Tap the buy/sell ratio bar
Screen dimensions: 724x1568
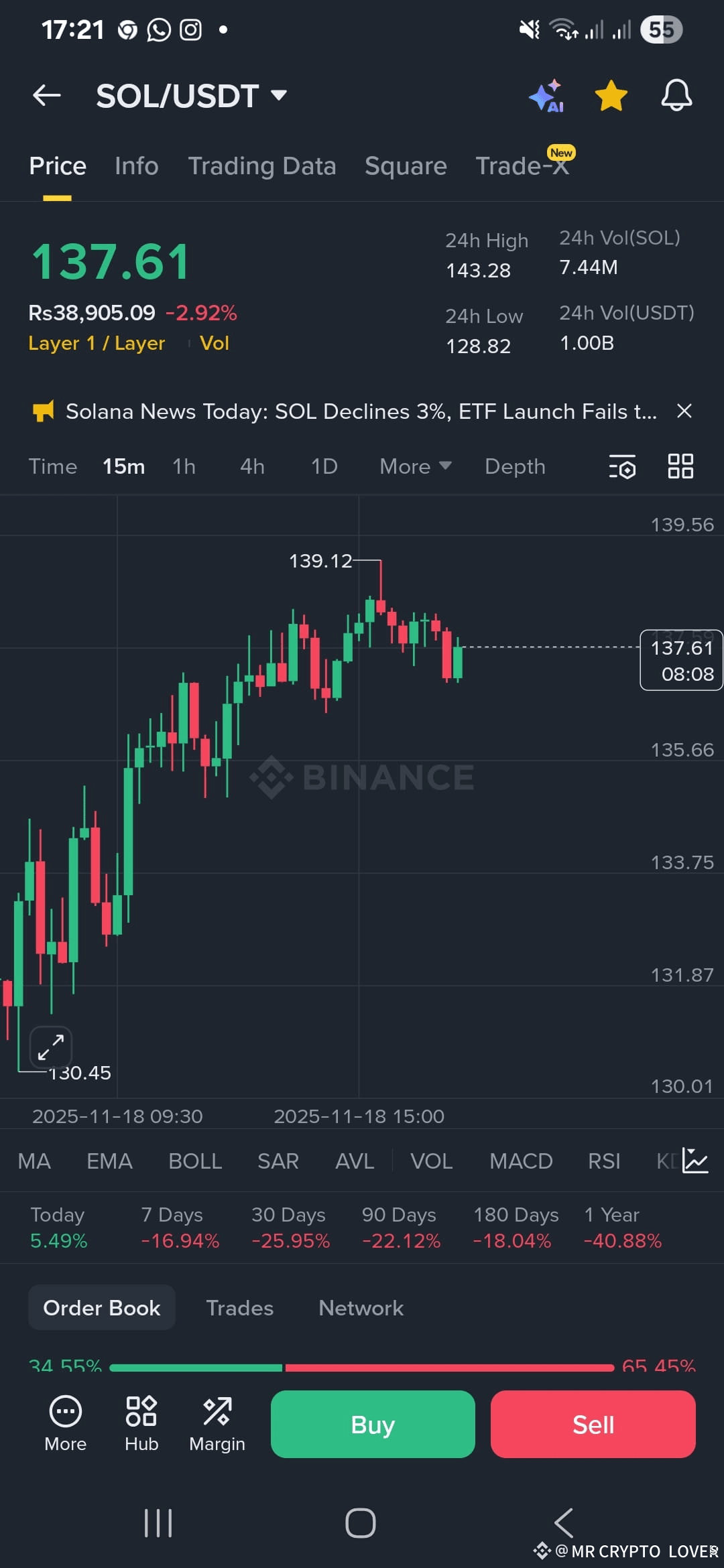click(x=362, y=1368)
